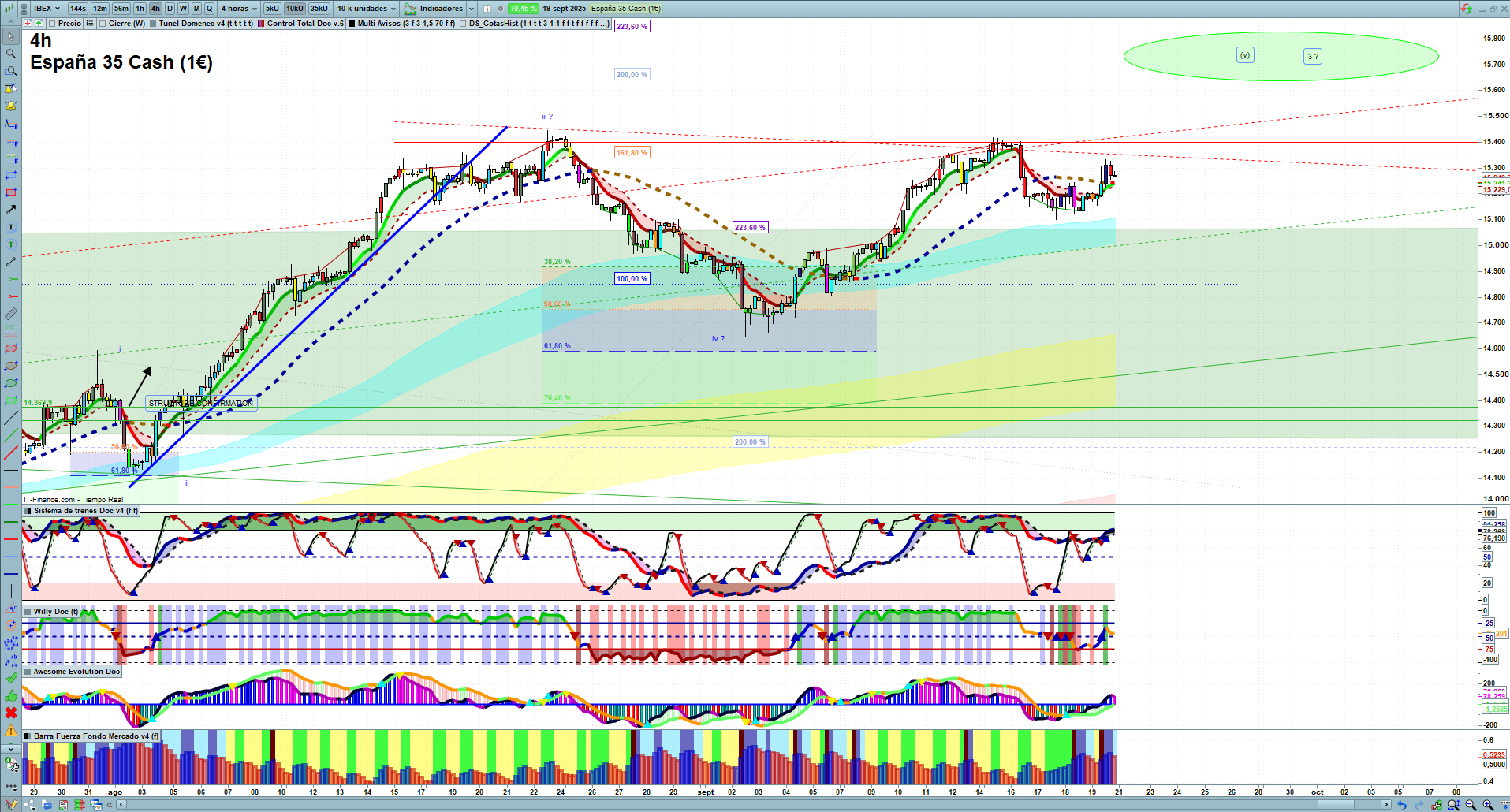Click the Control Total Doc v.6 color swatch

coord(261,24)
